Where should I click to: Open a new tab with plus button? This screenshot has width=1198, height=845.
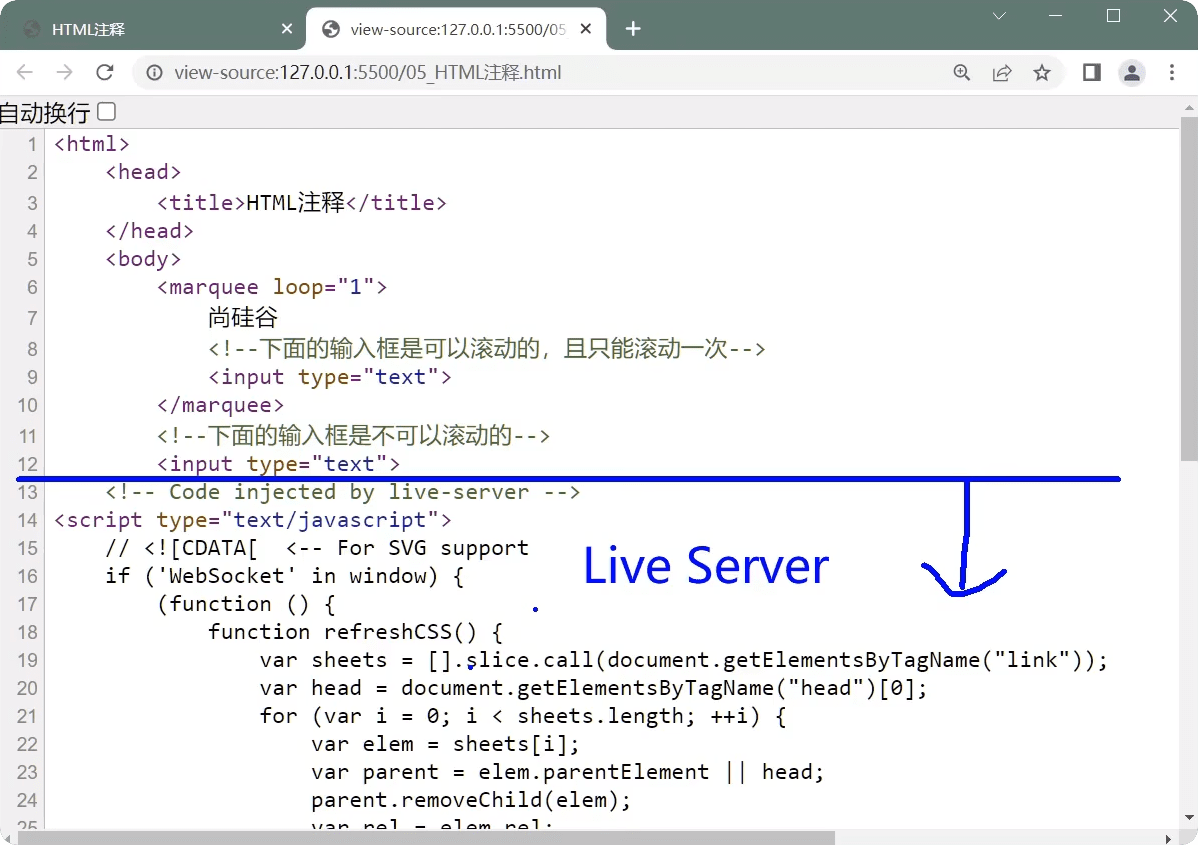633,29
